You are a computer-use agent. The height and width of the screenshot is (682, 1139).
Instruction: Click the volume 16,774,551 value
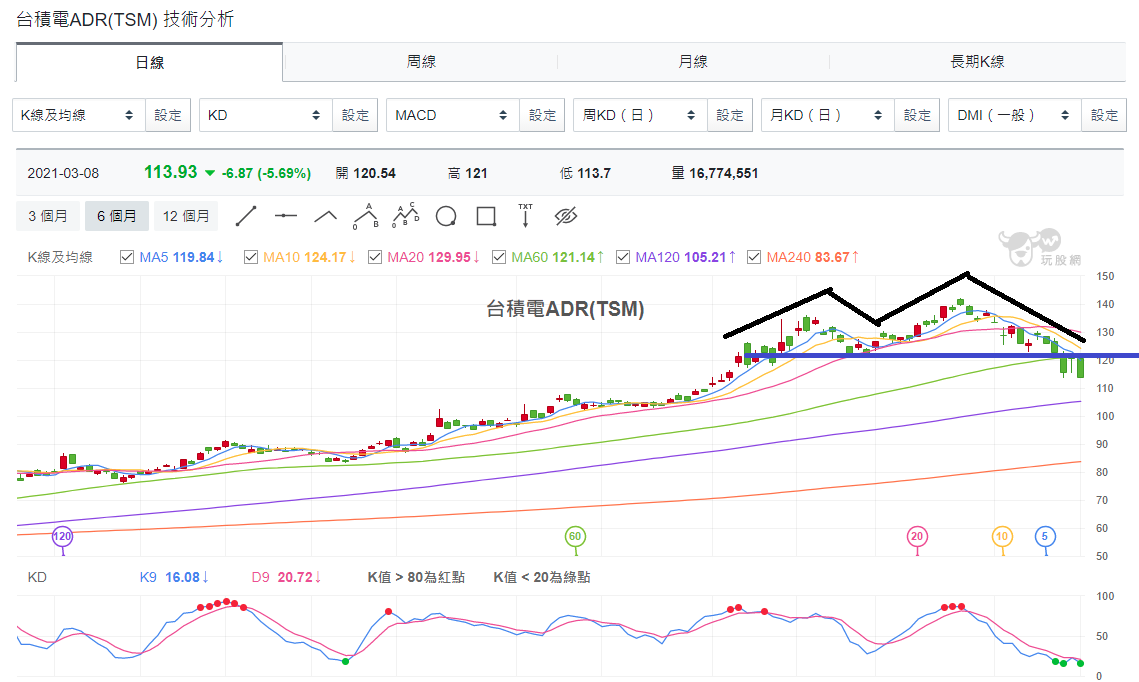723,173
